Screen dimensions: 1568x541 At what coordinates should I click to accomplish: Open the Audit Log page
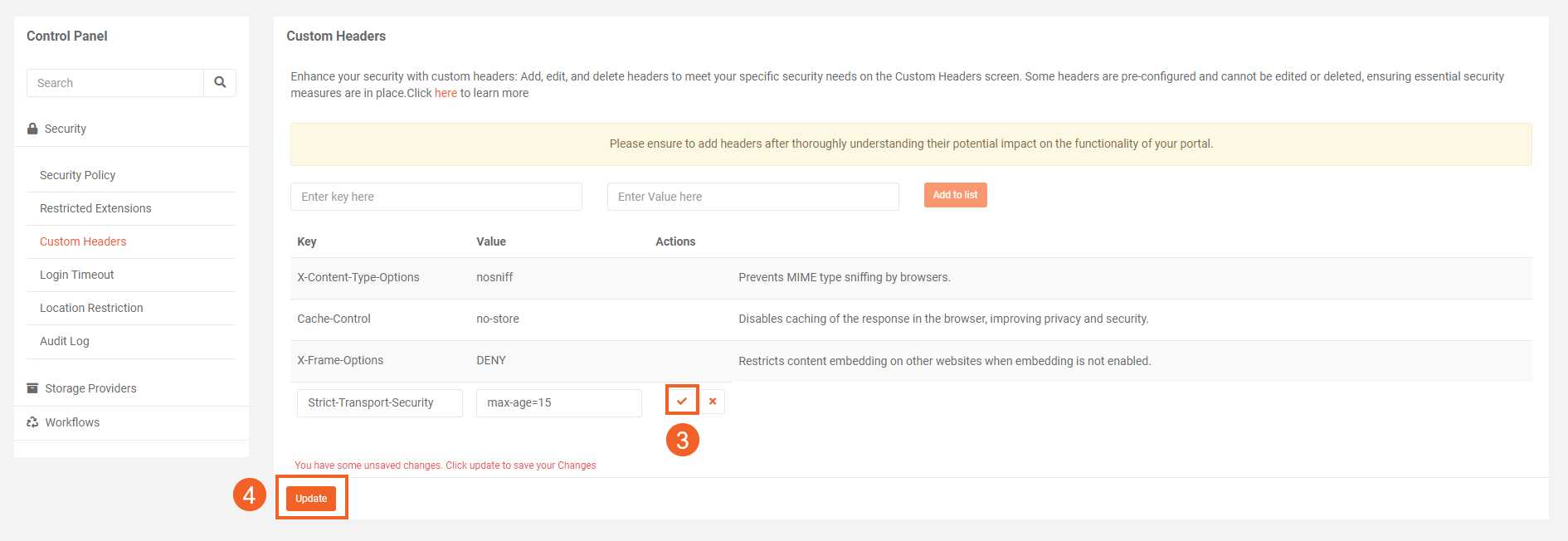(65, 341)
